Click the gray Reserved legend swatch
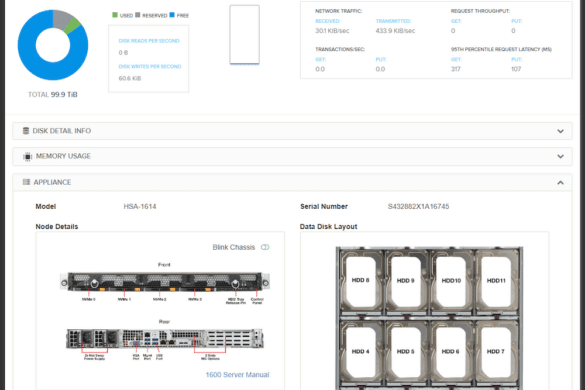Screen dimensions: 585x390 (138, 15)
